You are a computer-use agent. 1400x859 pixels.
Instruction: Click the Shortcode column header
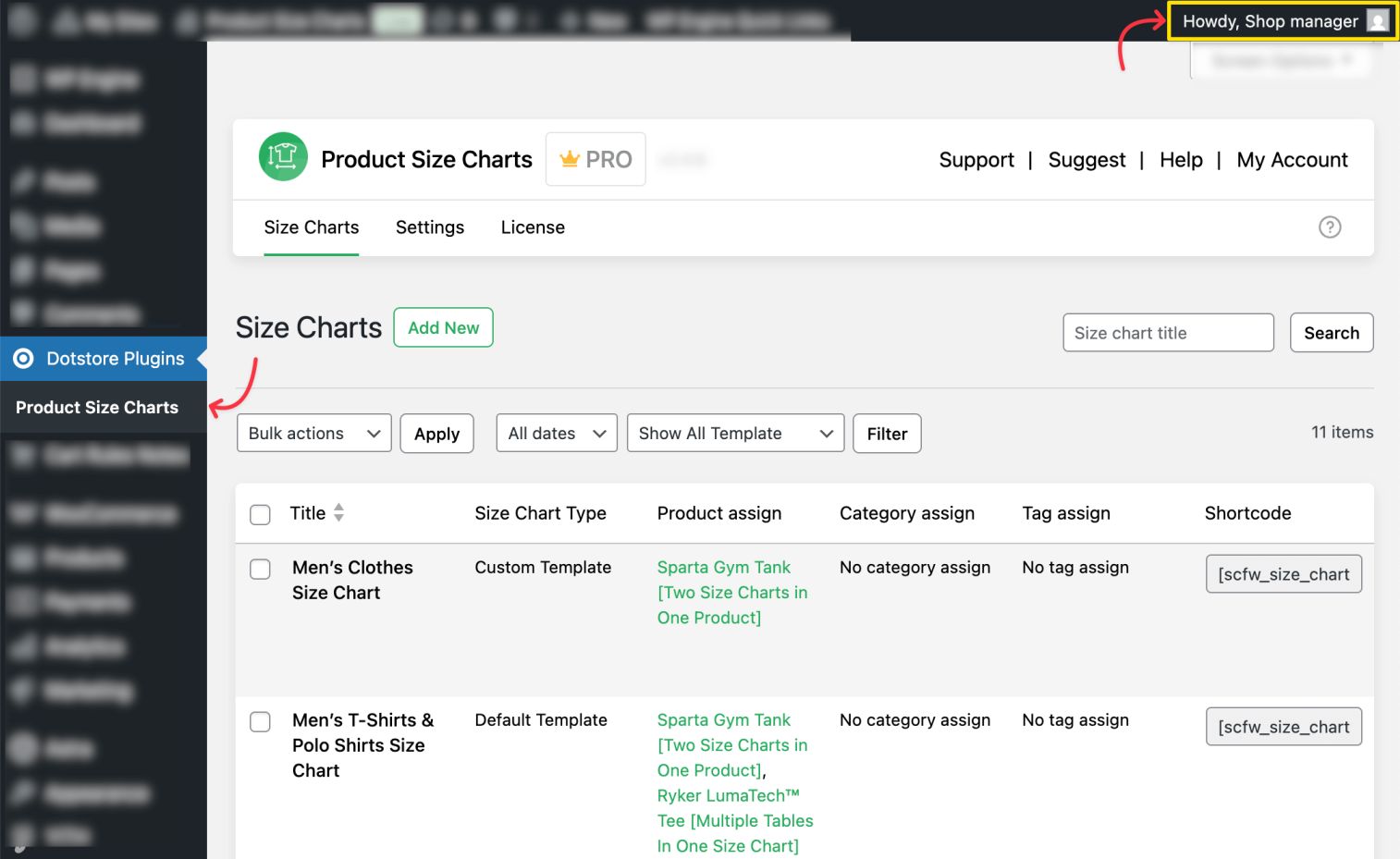click(1247, 513)
